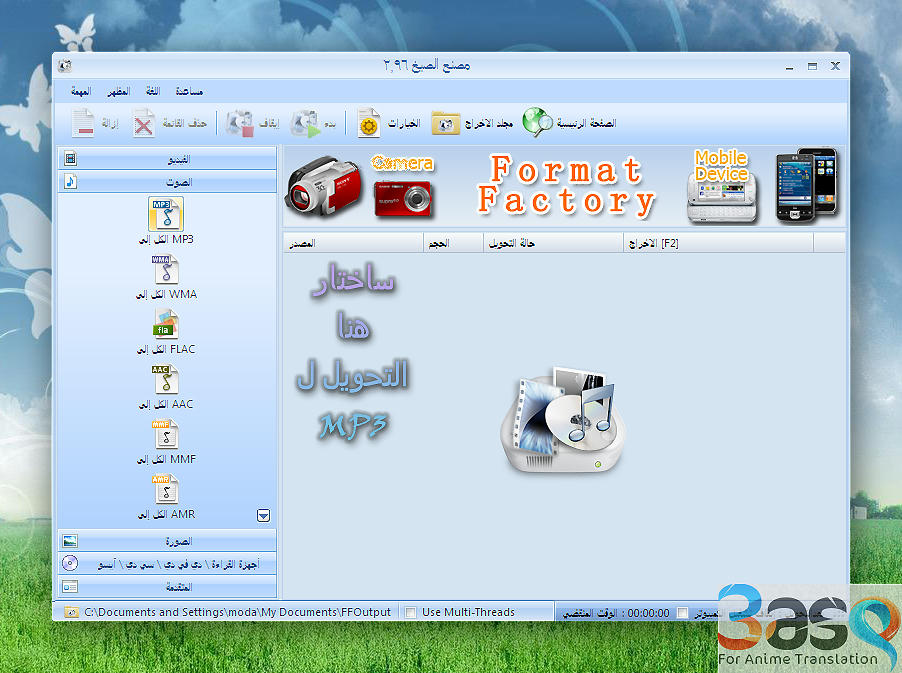Expand the الفيديو (Video) category
The height and width of the screenshot is (673, 902).
167,158
